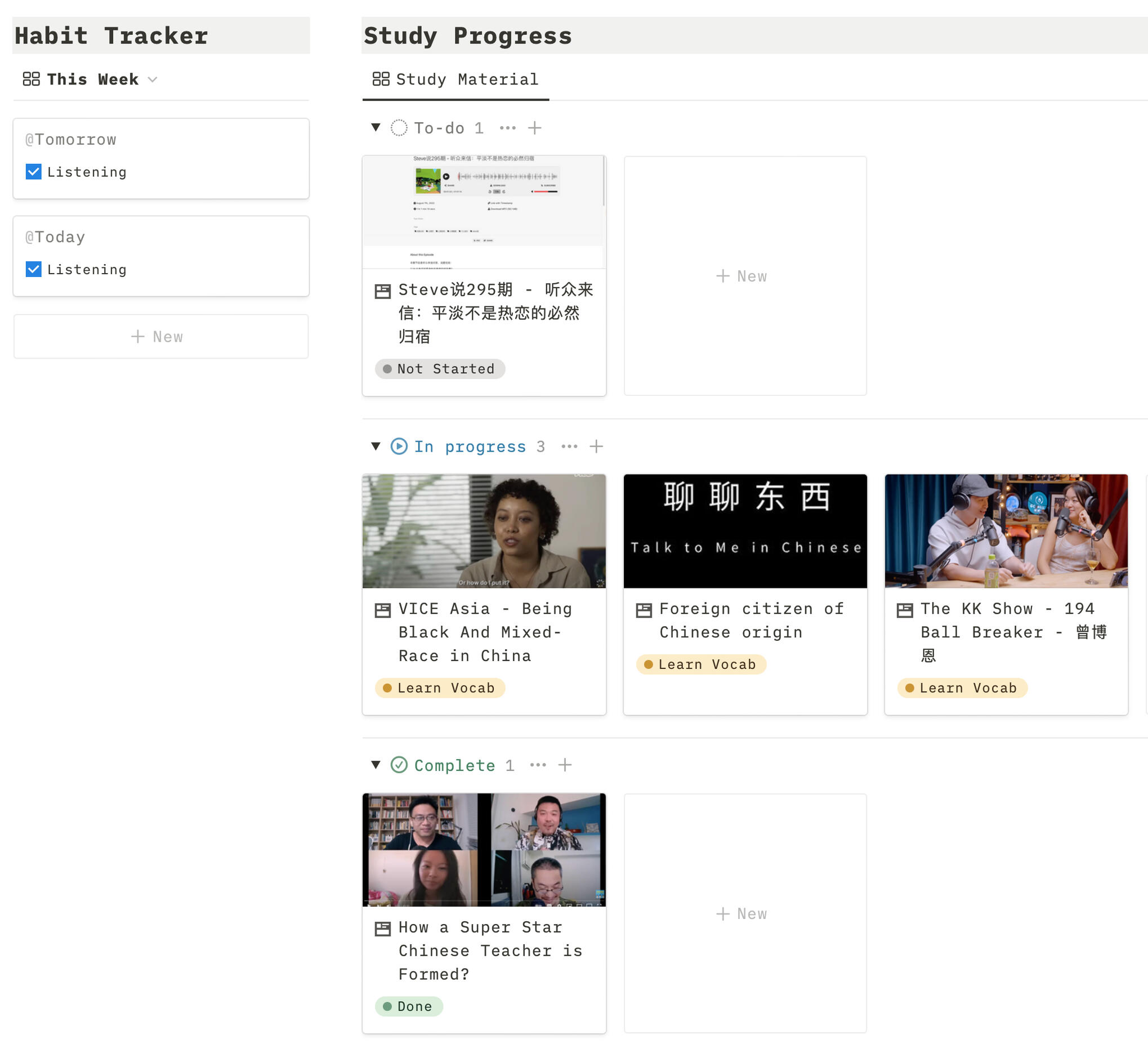Open the KK Show podcast thumbnail

pyautogui.click(x=1006, y=531)
